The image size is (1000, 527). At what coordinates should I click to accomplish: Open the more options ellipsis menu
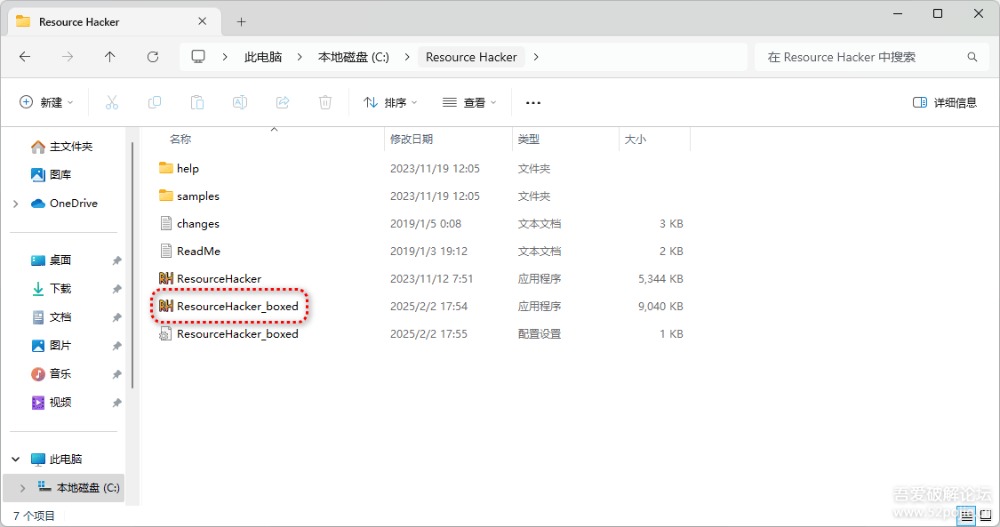tap(533, 102)
